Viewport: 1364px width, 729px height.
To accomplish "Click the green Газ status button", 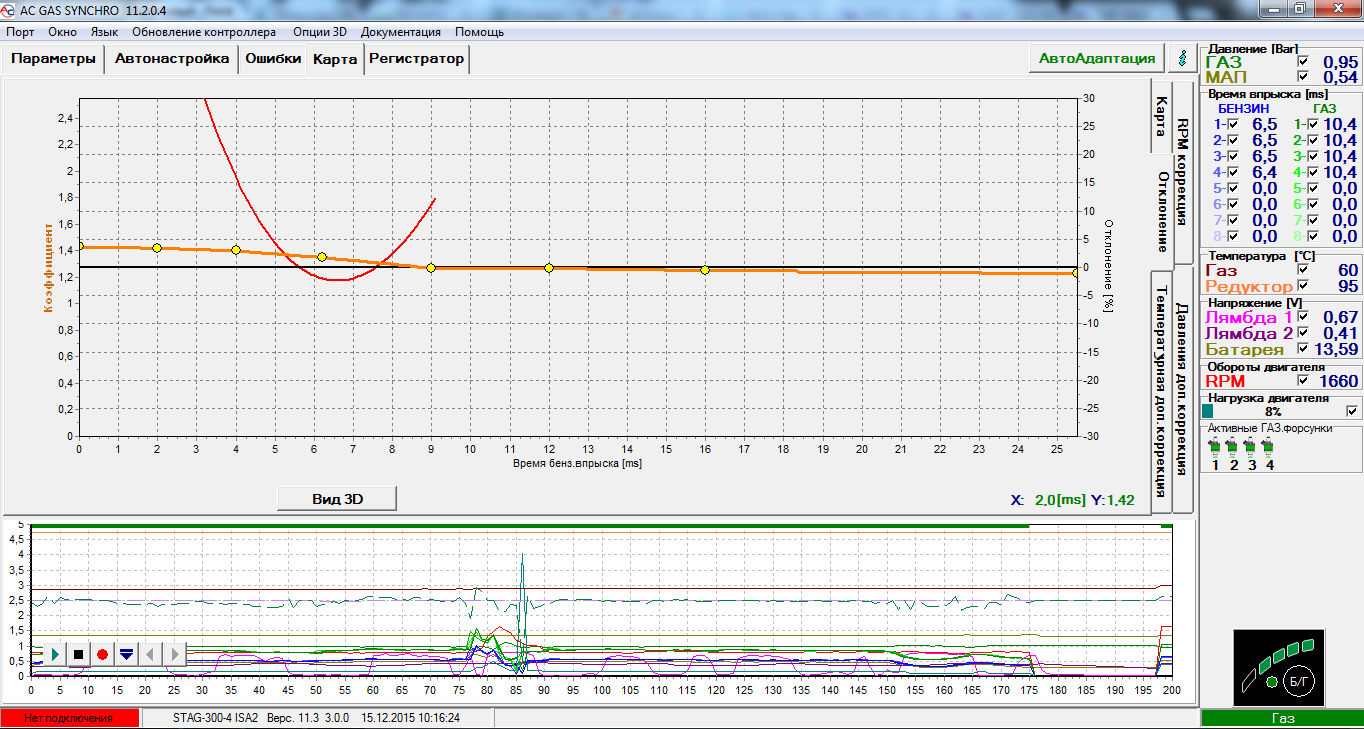I will pyautogui.click(x=1282, y=718).
